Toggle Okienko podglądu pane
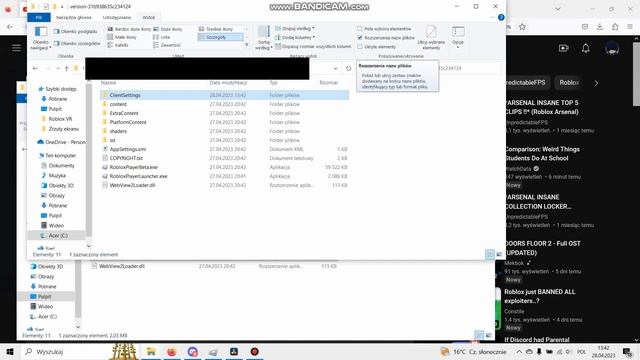This screenshot has height=360, width=640. [76, 31]
